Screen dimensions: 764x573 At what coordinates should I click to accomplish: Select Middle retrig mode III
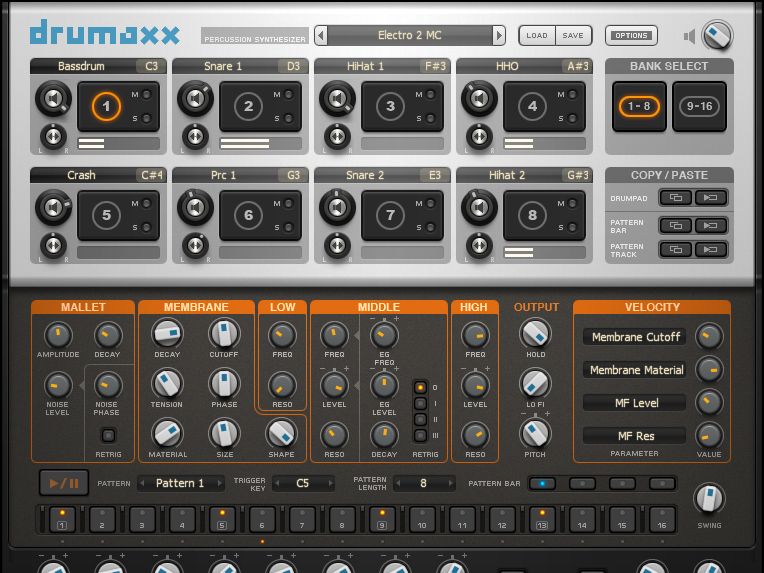coord(420,436)
